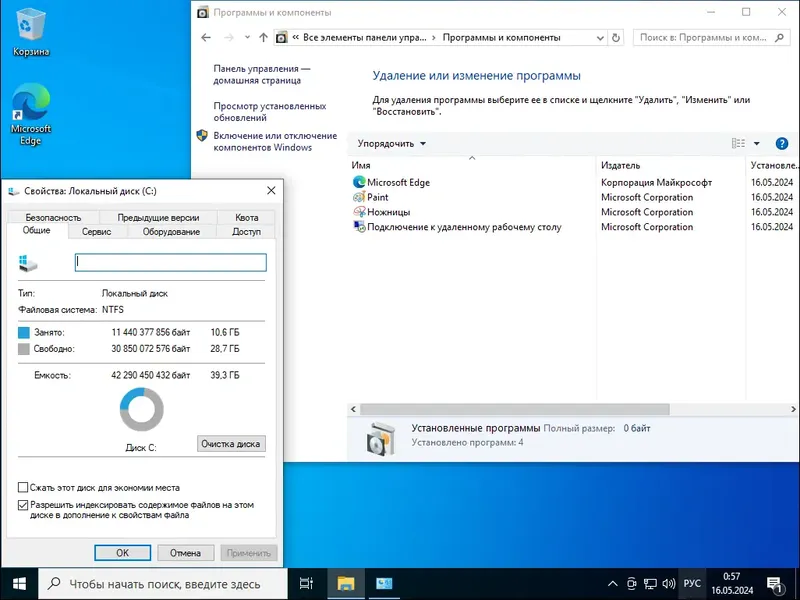800x600 pixels.
Task: Open the Упорядочить dropdown menu
Action: [392, 142]
